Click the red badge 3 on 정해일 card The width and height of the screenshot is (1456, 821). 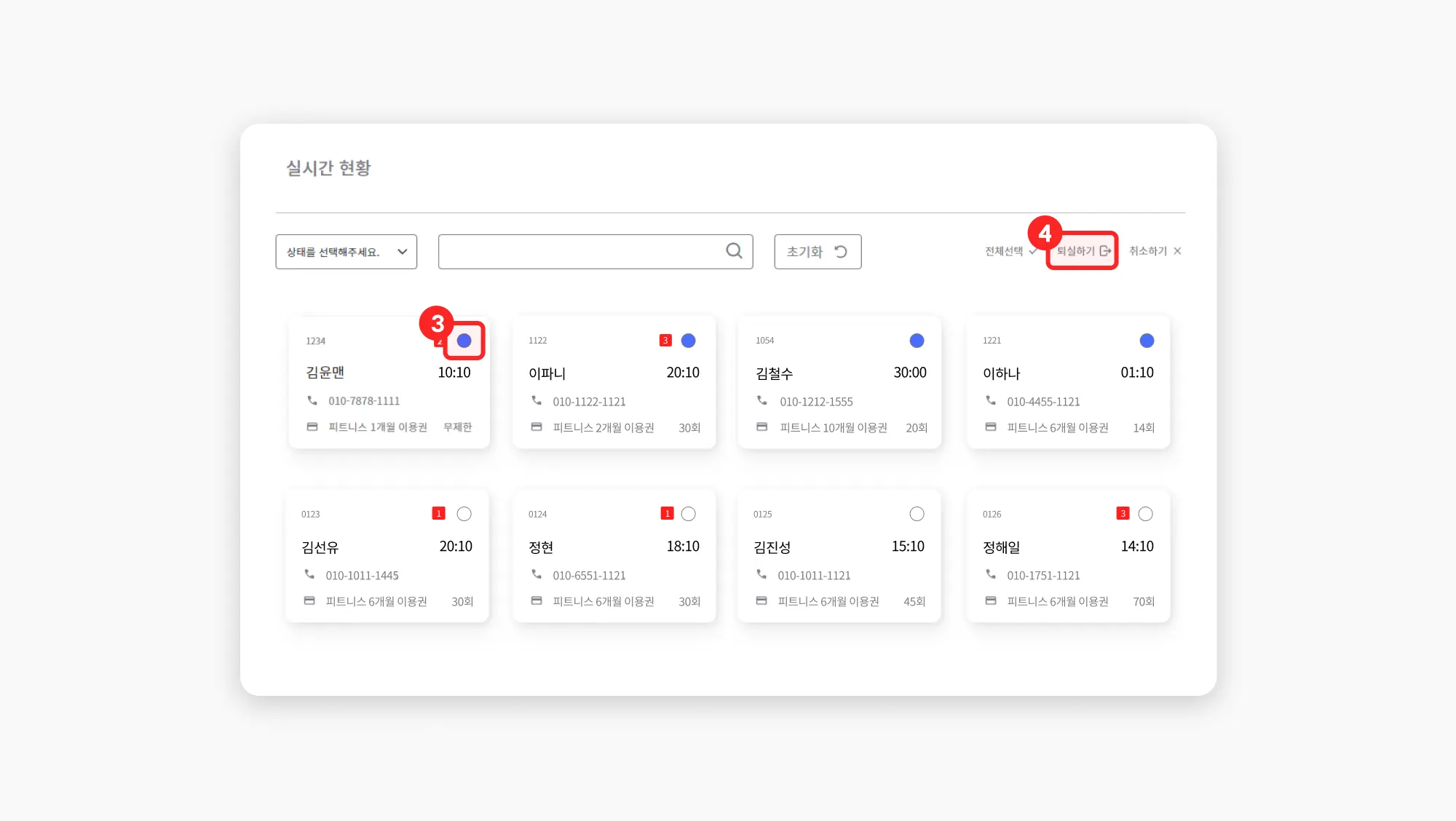click(x=1123, y=514)
